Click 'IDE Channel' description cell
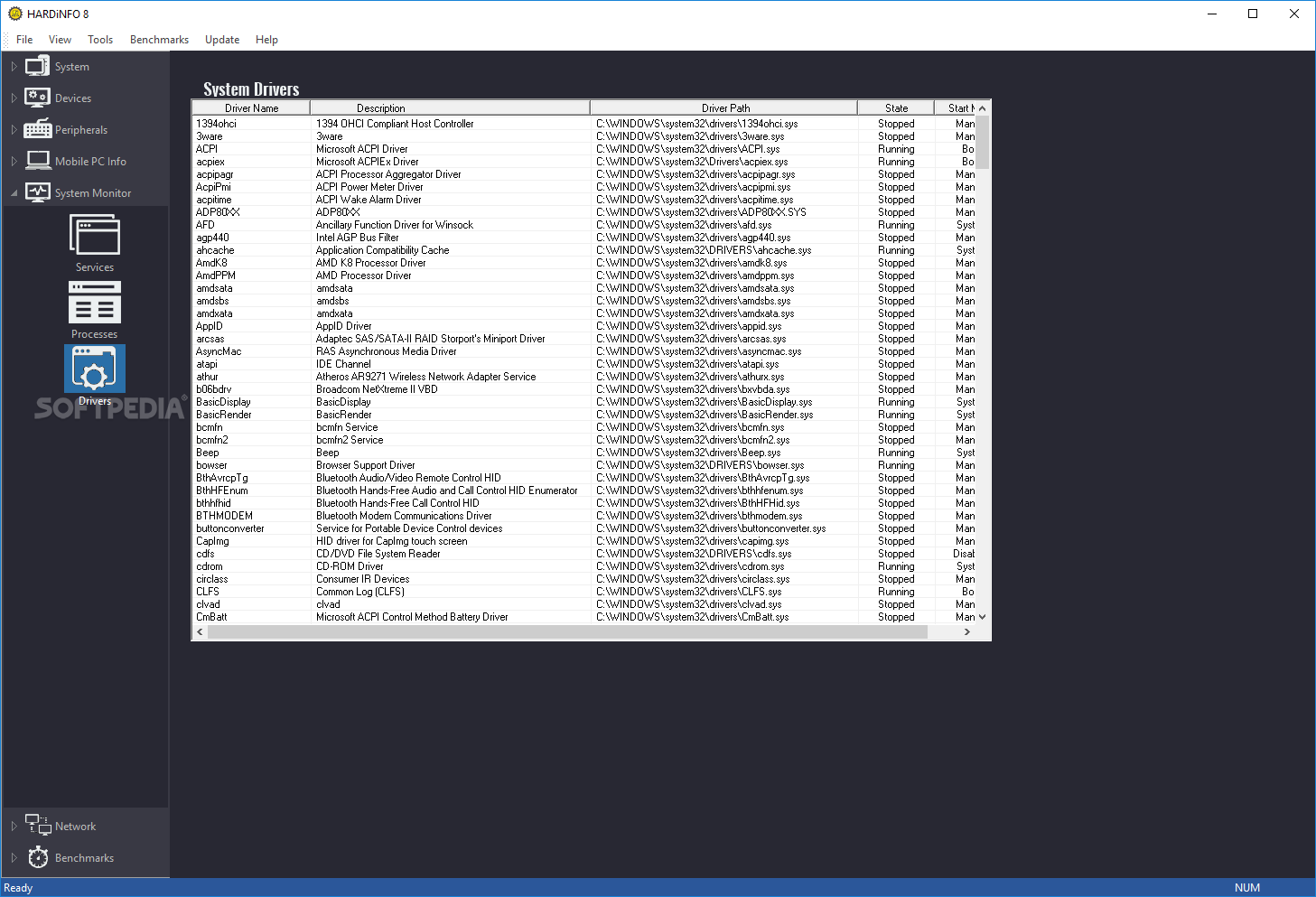The image size is (1316, 897). [x=343, y=364]
